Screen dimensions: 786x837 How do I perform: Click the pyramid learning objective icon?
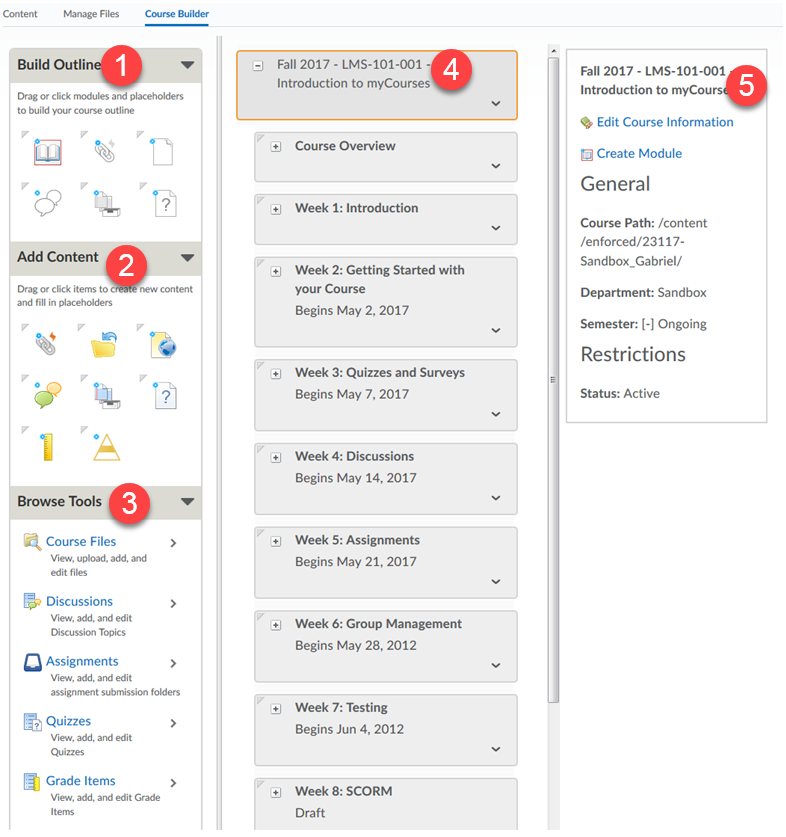tap(105, 446)
